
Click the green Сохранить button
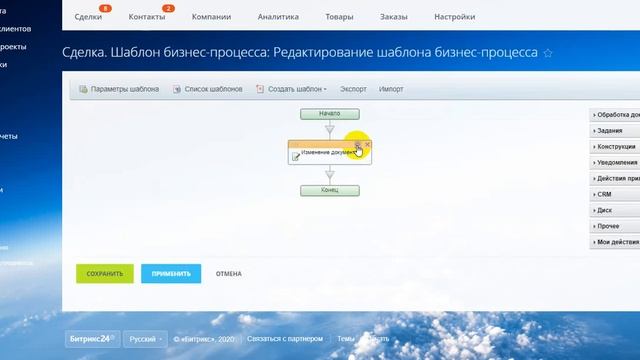click(105, 273)
